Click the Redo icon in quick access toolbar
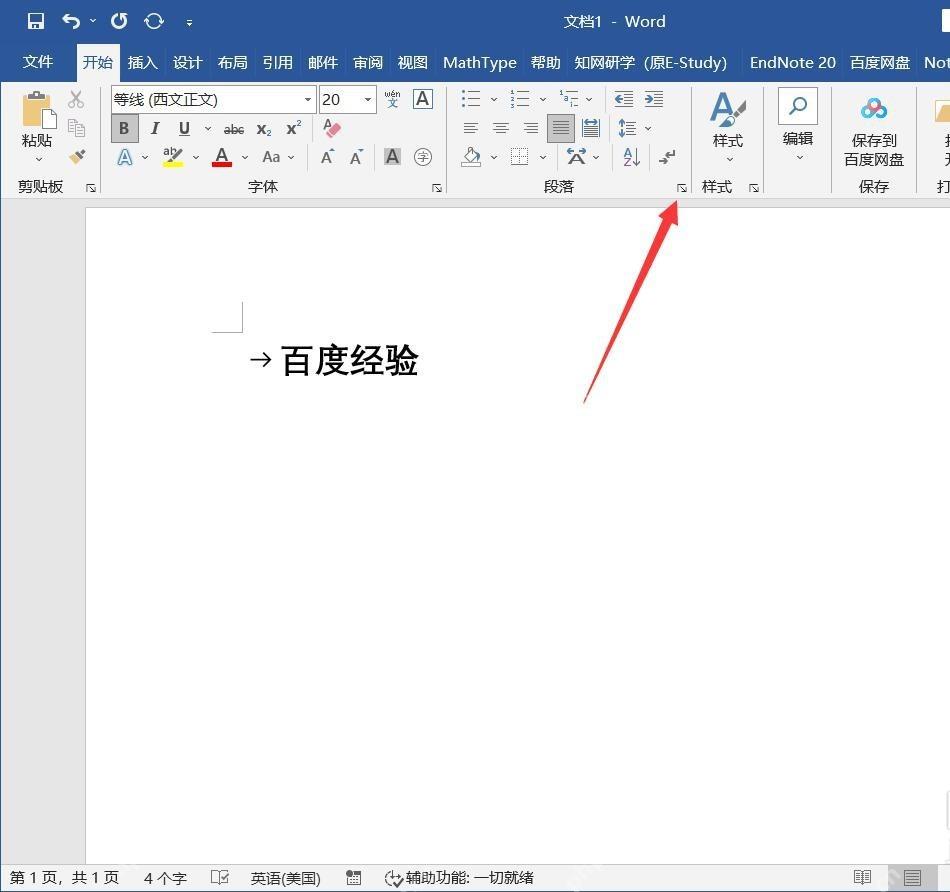 pos(119,22)
